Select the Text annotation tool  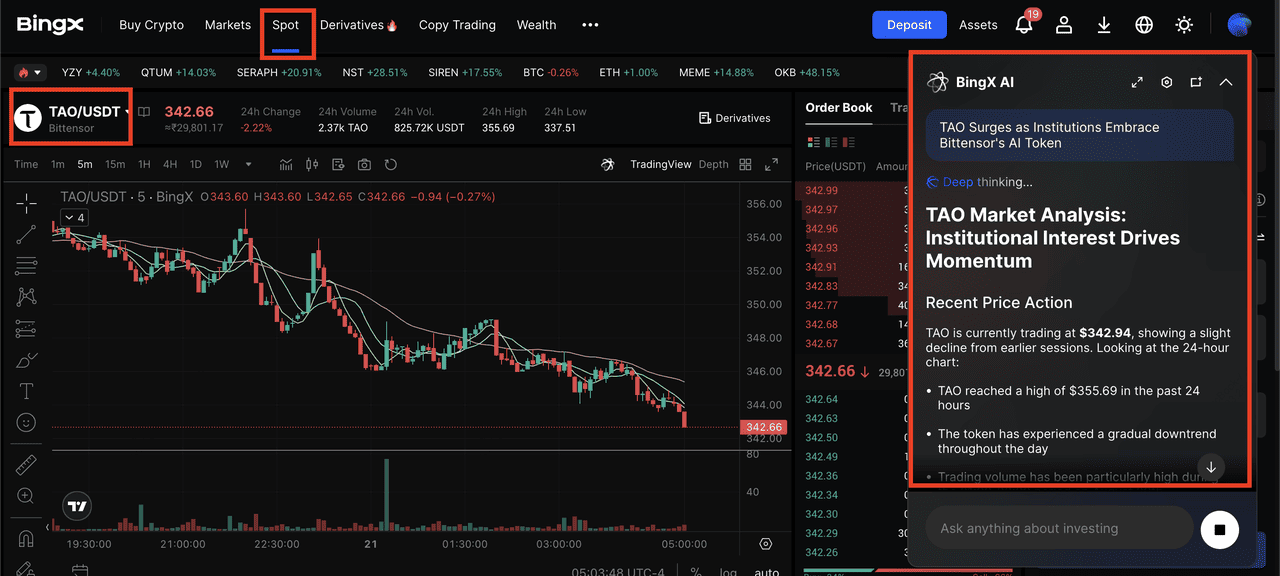27,391
